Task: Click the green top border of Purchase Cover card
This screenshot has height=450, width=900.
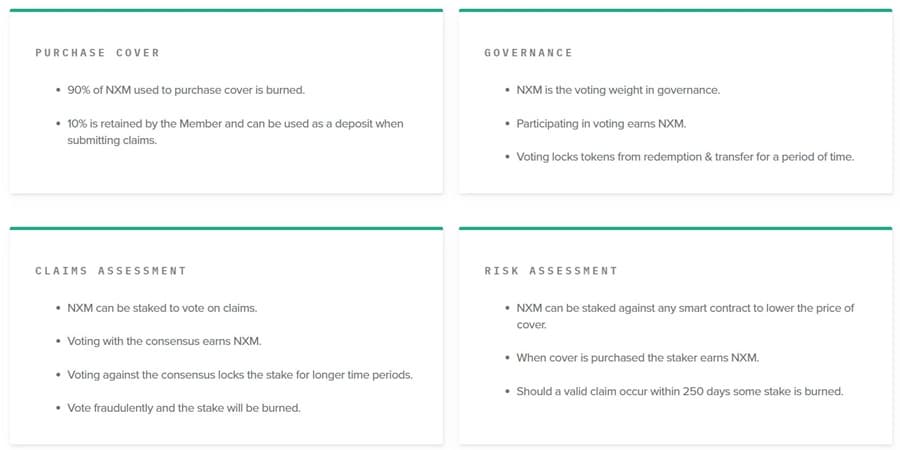Action: 226,10
